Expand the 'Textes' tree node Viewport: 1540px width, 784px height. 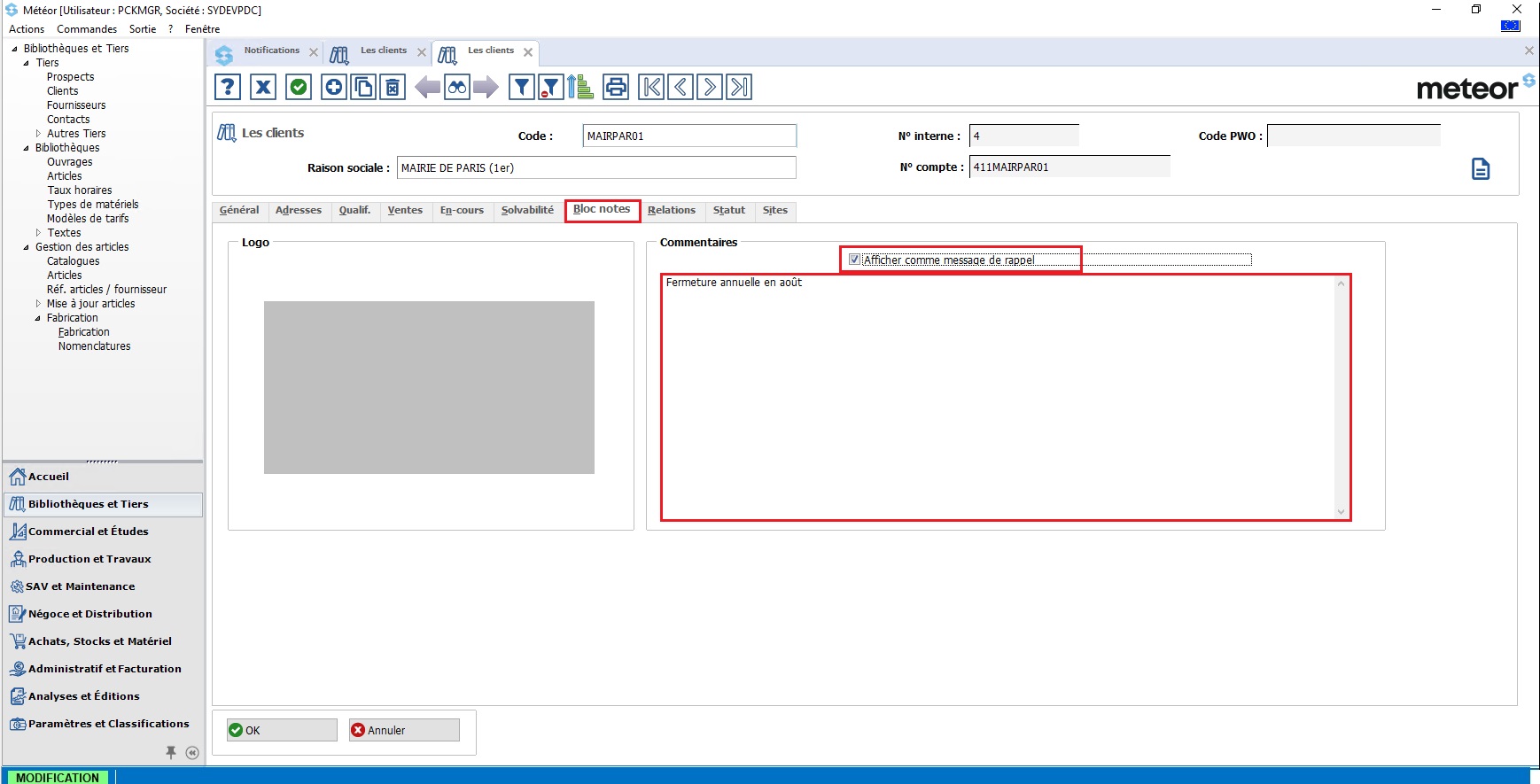38,233
